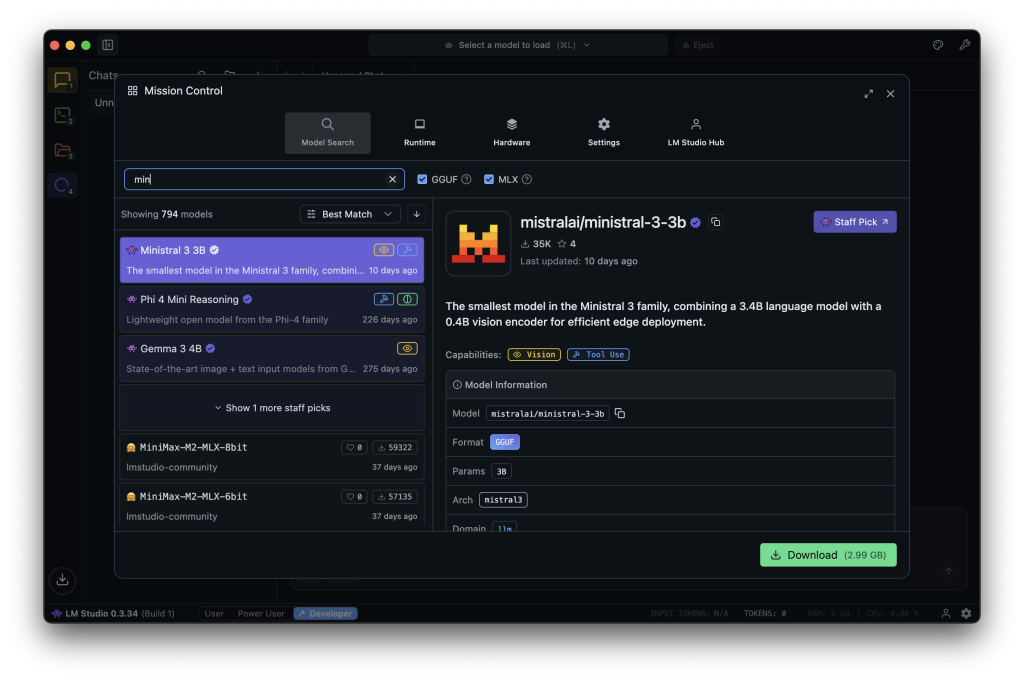
Task: Click the sort direction arrow button
Action: 416,214
